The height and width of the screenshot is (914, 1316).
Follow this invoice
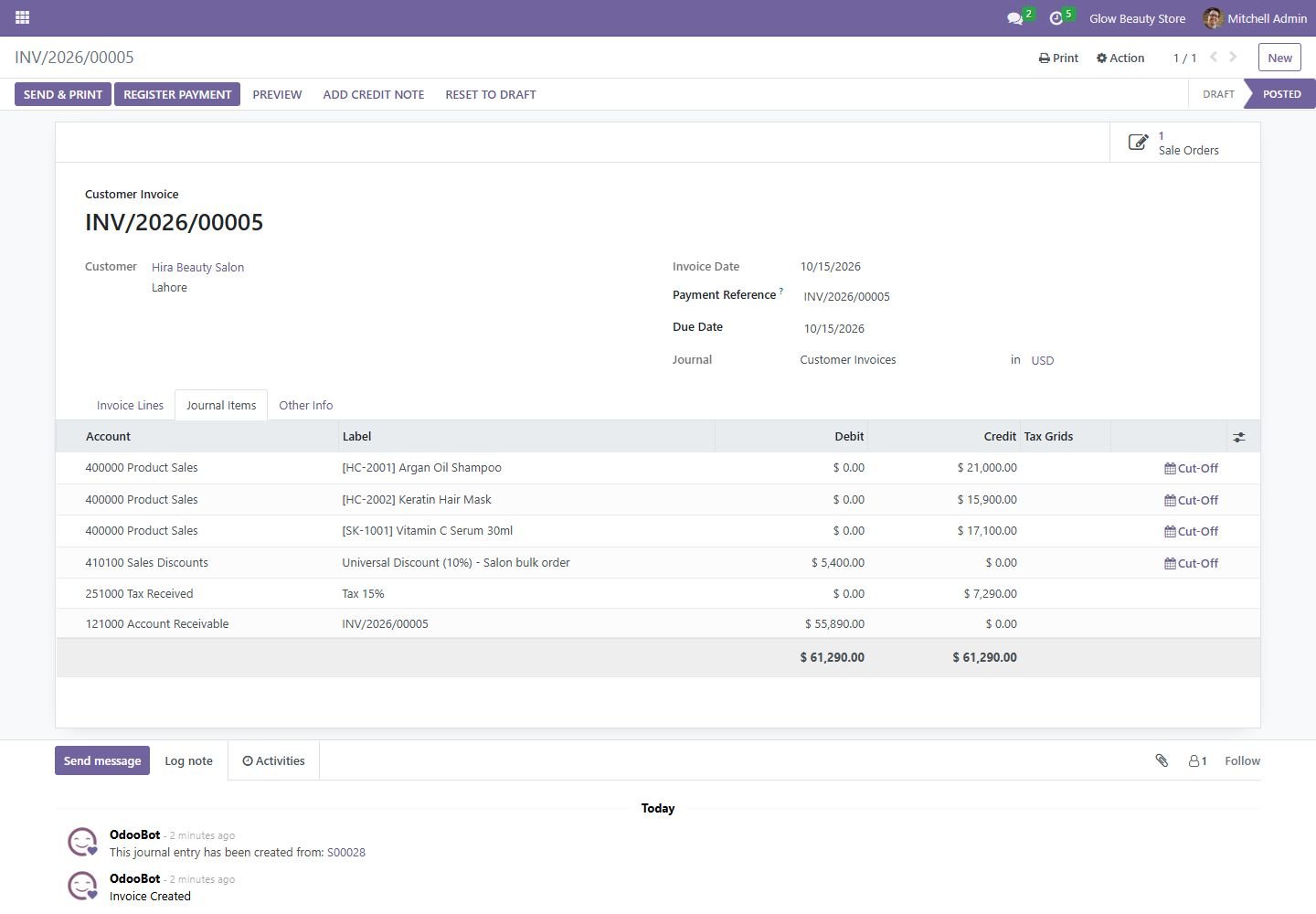click(1242, 760)
